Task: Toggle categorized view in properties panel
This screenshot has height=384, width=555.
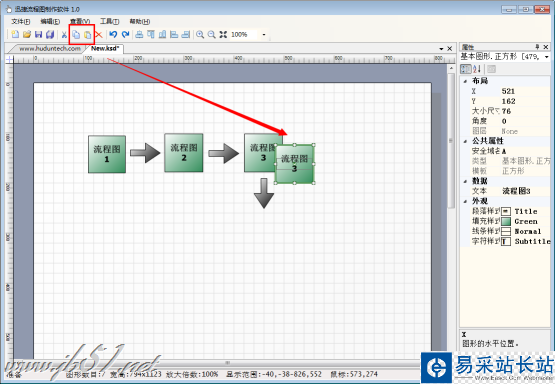Action: pyautogui.click(x=465, y=69)
